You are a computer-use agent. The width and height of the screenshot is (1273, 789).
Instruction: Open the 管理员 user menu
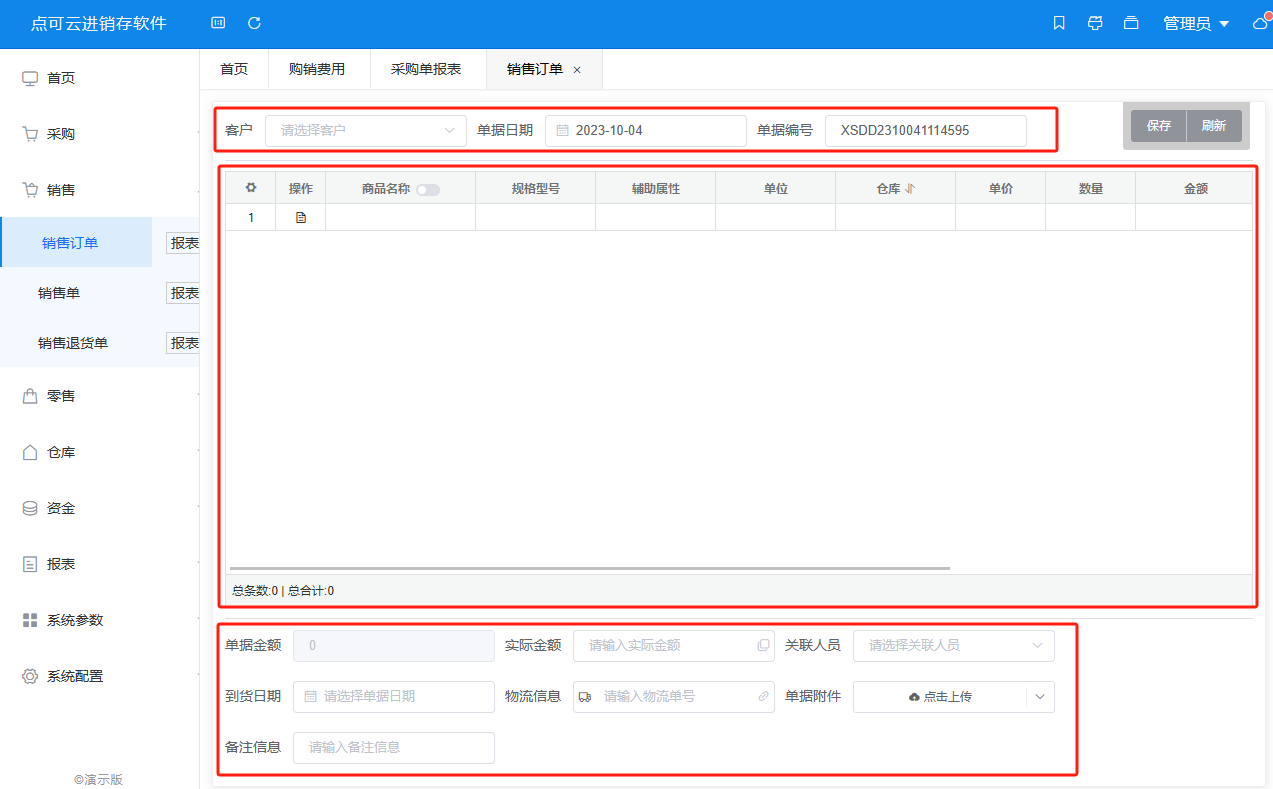tap(1196, 24)
